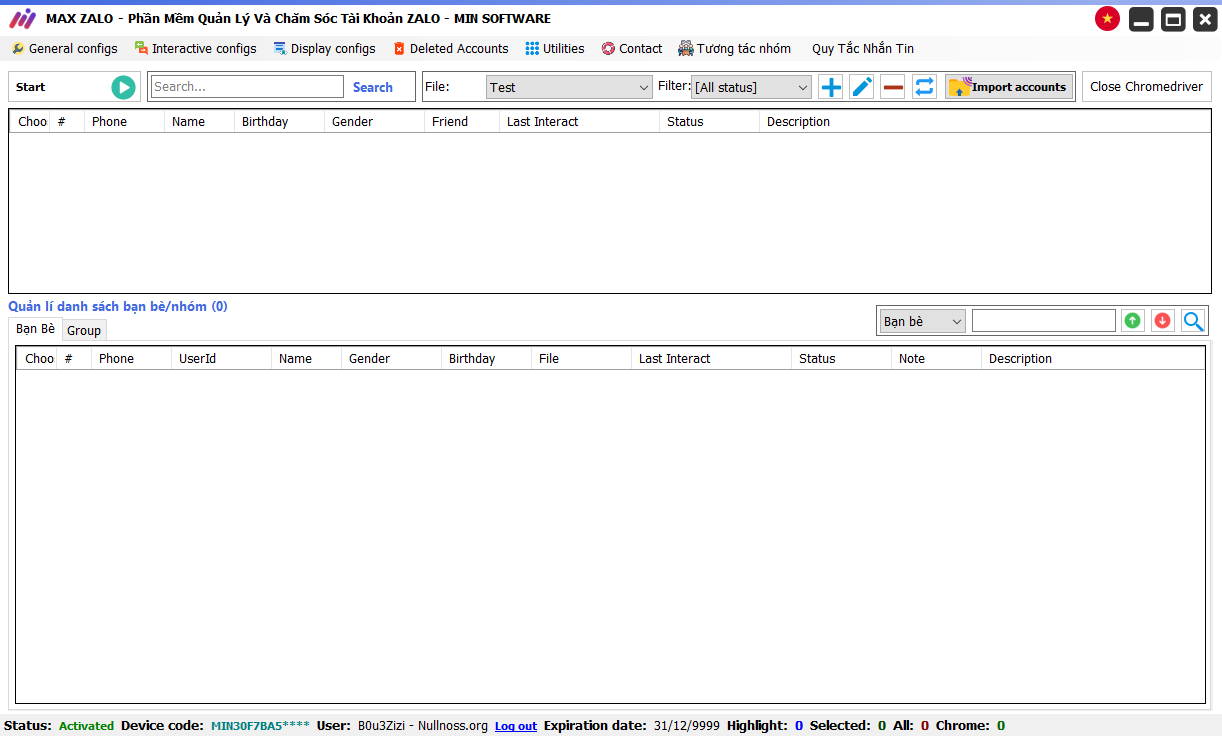Open the General configs menu
The width and height of the screenshot is (1222, 736).
point(64,48)
